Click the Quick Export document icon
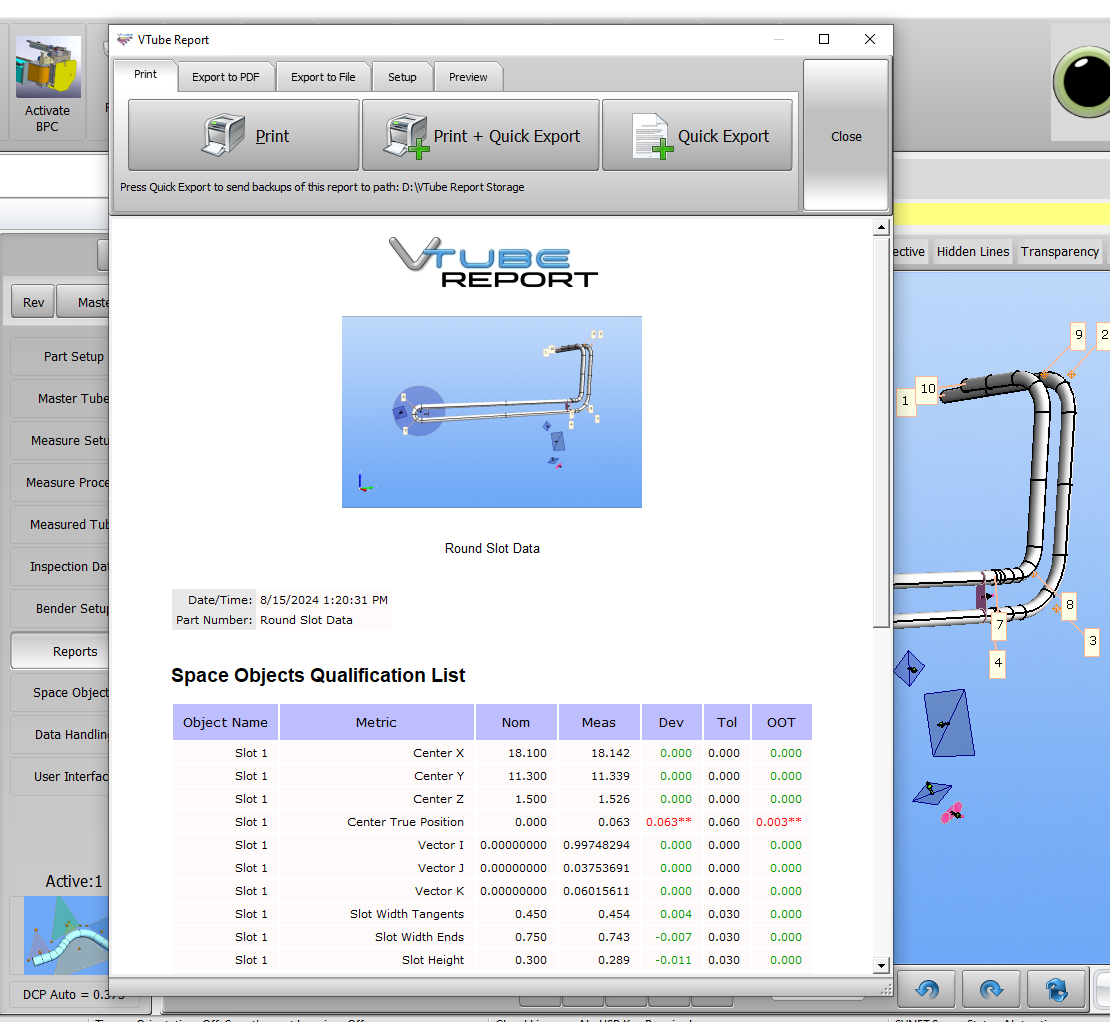Screen dimensions: 1110x1022 click(x=652, y=136)
